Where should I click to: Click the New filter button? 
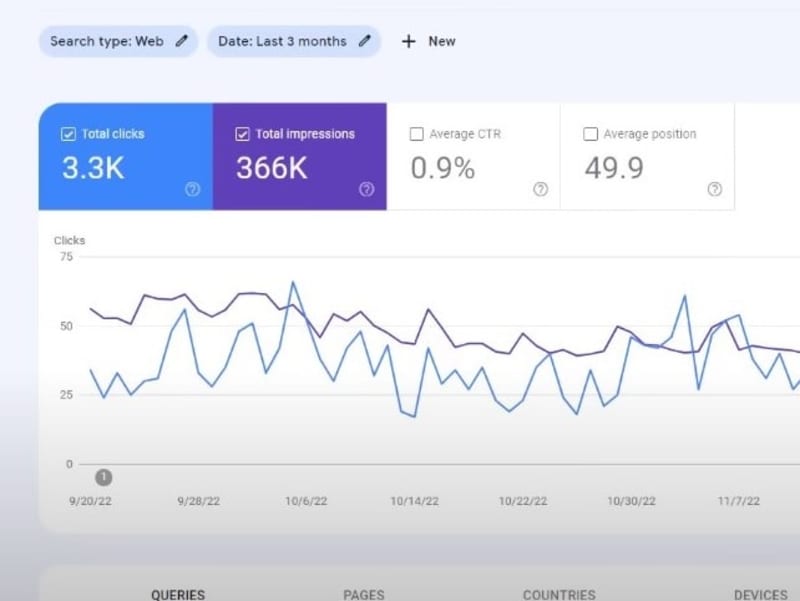pos(429,41)
